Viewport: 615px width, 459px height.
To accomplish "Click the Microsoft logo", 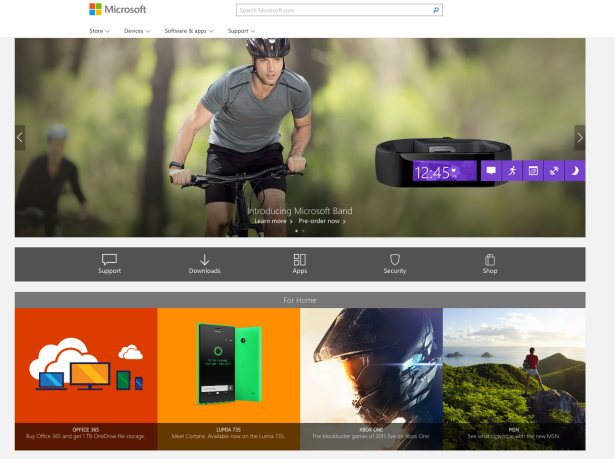I will [117, 10].
